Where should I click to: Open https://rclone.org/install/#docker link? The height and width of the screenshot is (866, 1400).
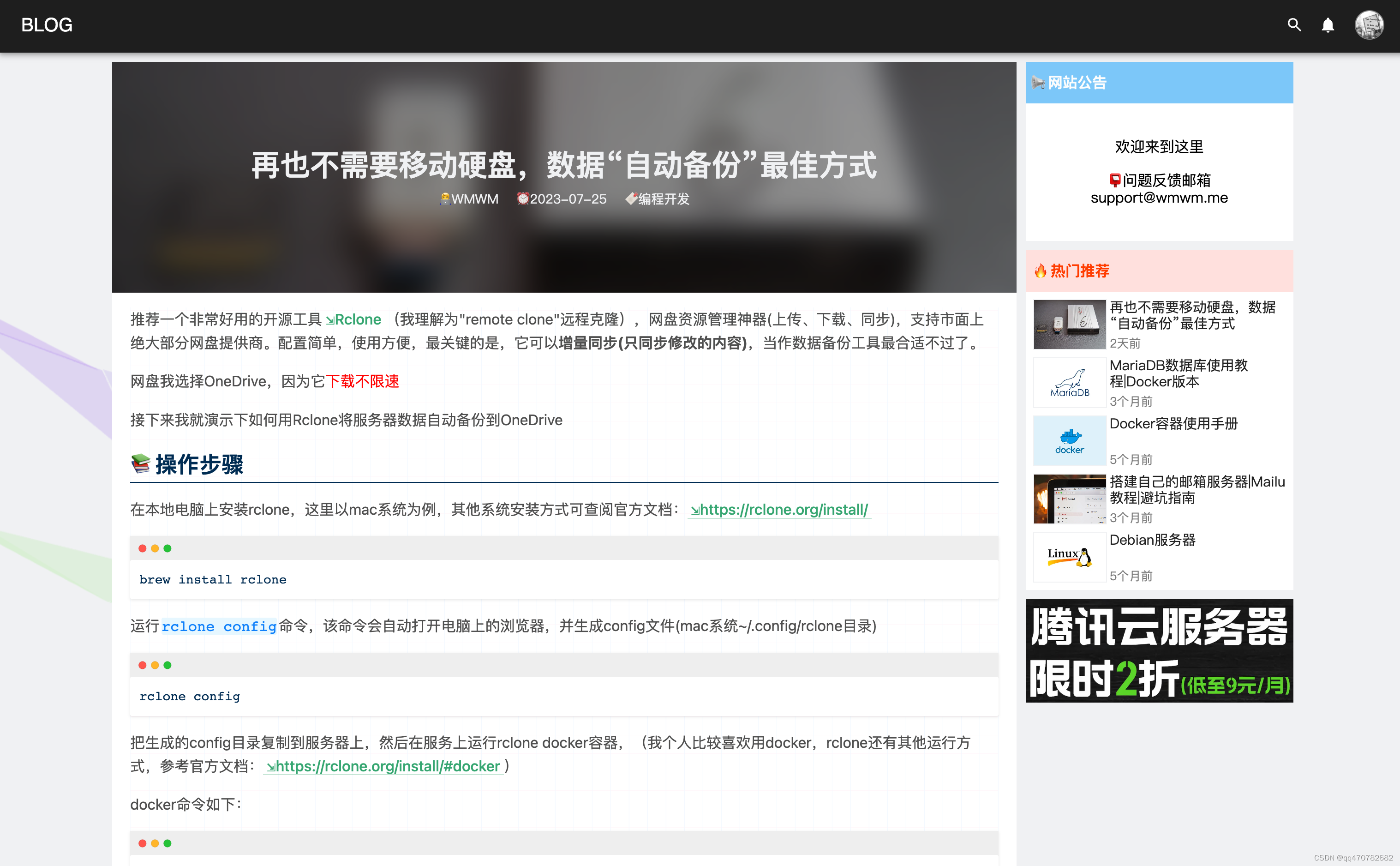(383, 766)
